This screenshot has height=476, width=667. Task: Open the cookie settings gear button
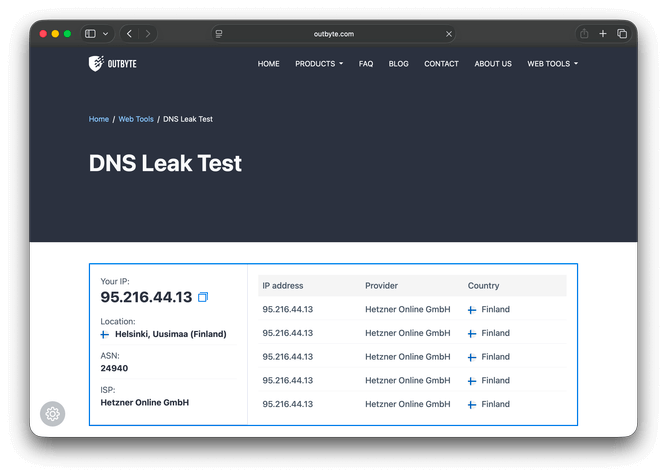click(x=53, y=413)
